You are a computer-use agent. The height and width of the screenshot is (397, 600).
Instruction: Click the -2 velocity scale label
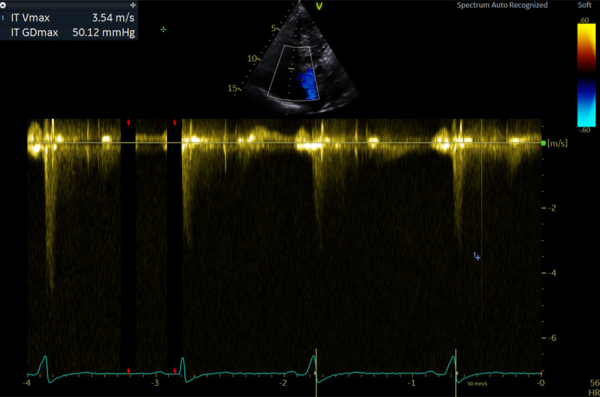[x=552, y=208]
